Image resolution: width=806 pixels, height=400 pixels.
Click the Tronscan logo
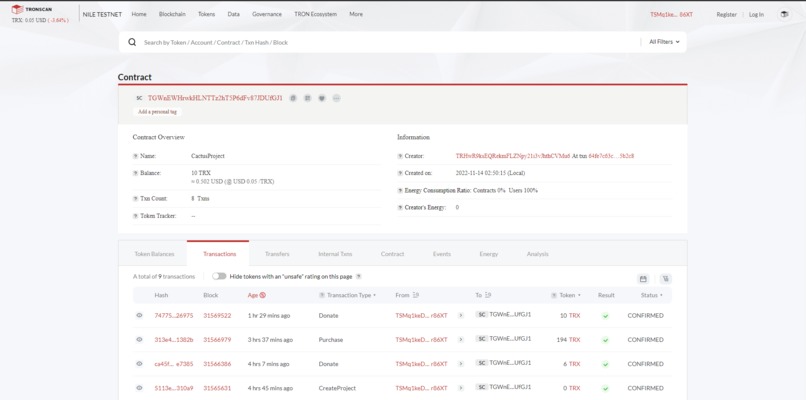pyautogui.click(x=32, y=9)
